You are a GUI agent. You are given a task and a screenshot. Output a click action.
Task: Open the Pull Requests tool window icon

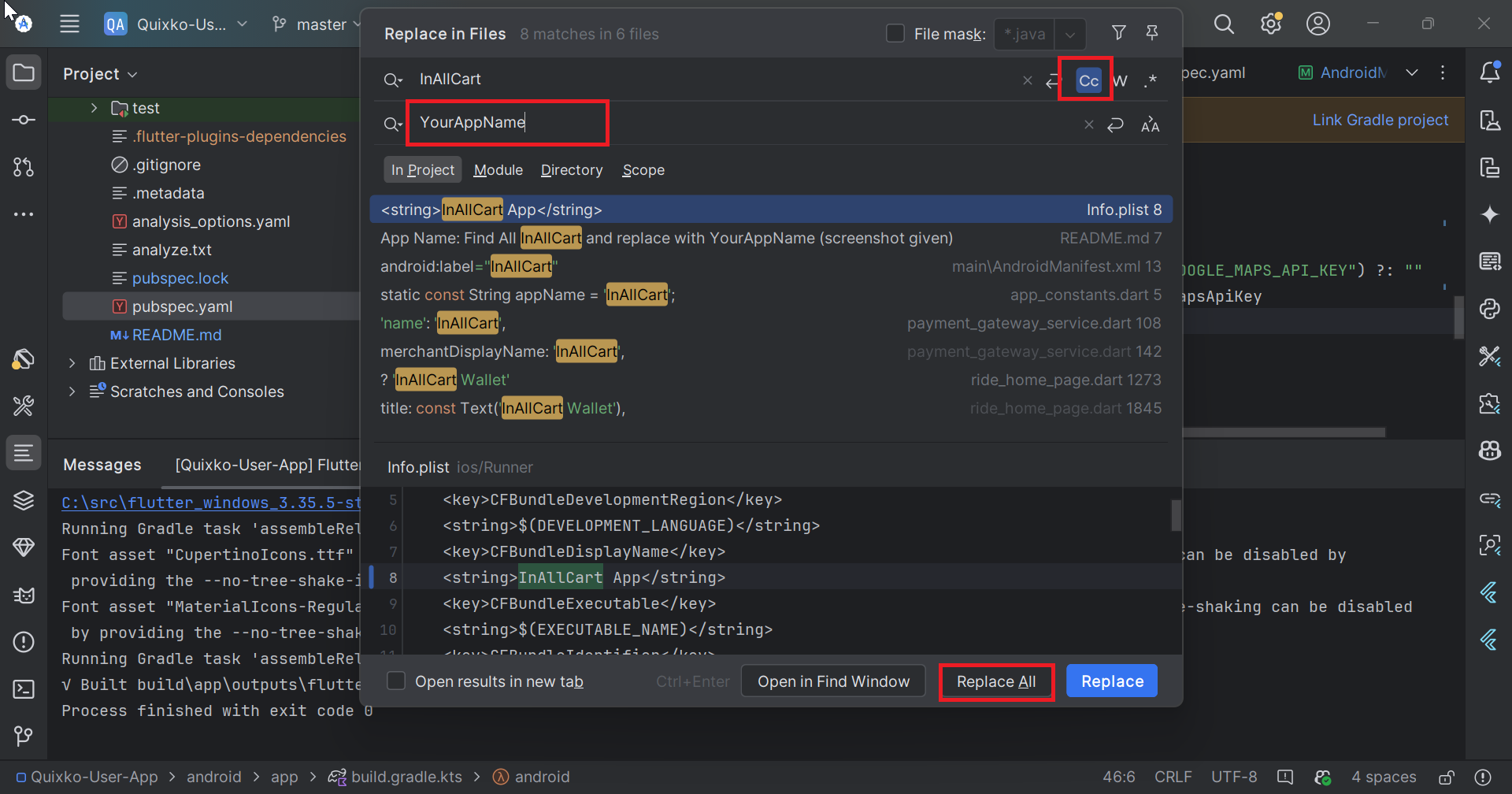(x=24, y=167)
